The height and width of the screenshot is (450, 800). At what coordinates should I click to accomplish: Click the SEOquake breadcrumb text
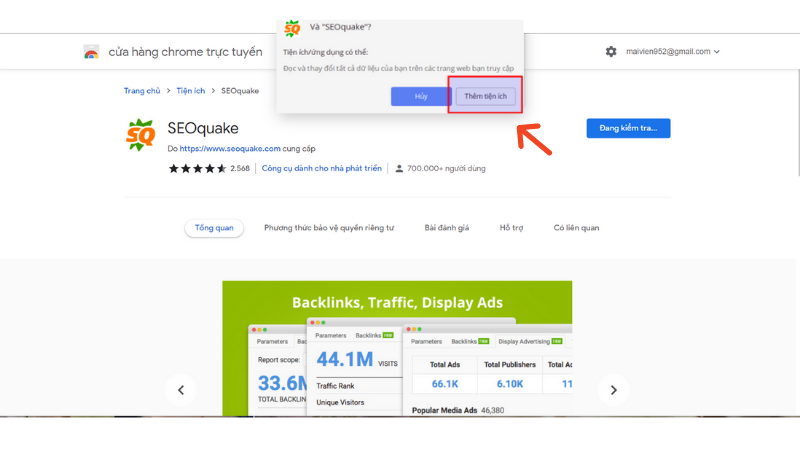[240, 91]
